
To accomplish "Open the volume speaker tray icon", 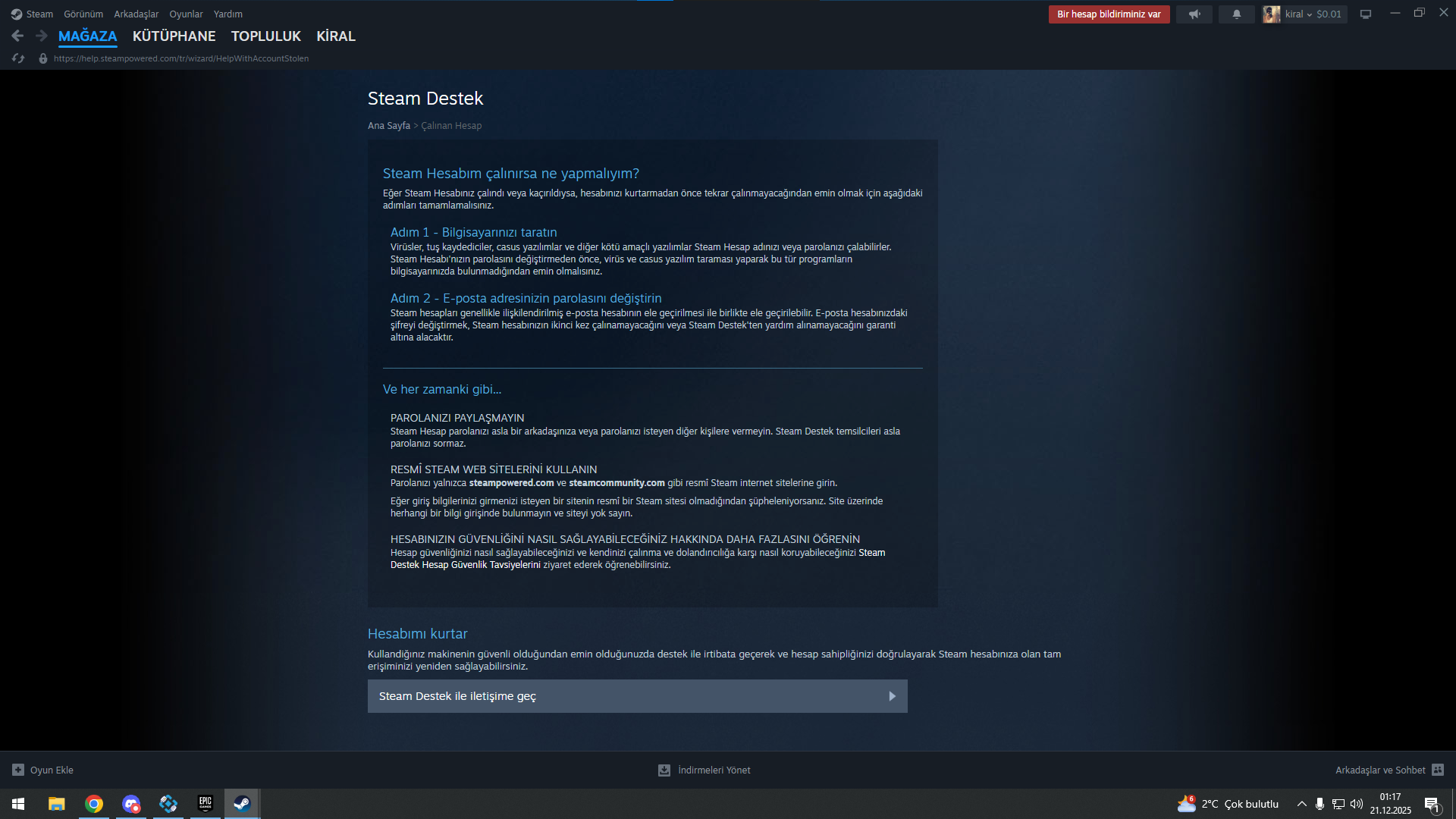I will [x=1357, y=804].
